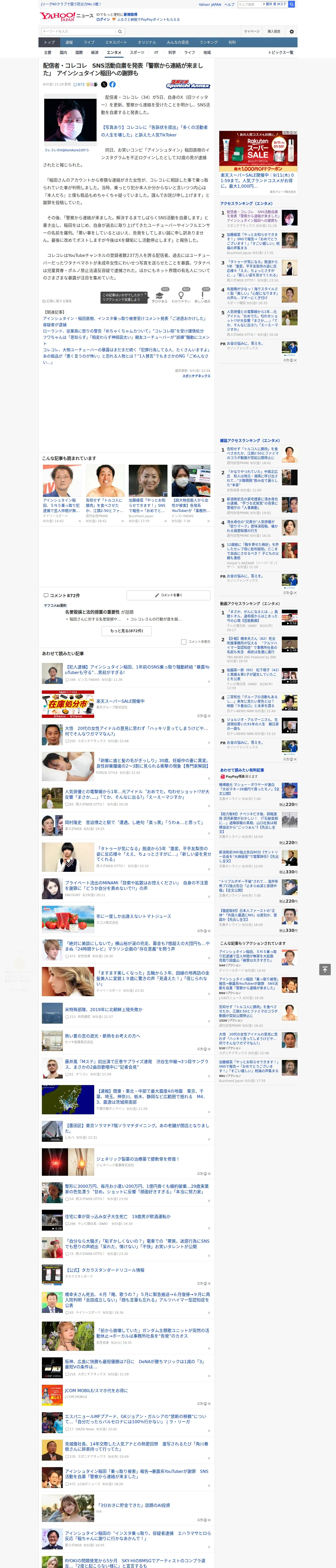Open the マイページ button
Screen dimensions: 336x1568
click(251, 31)
